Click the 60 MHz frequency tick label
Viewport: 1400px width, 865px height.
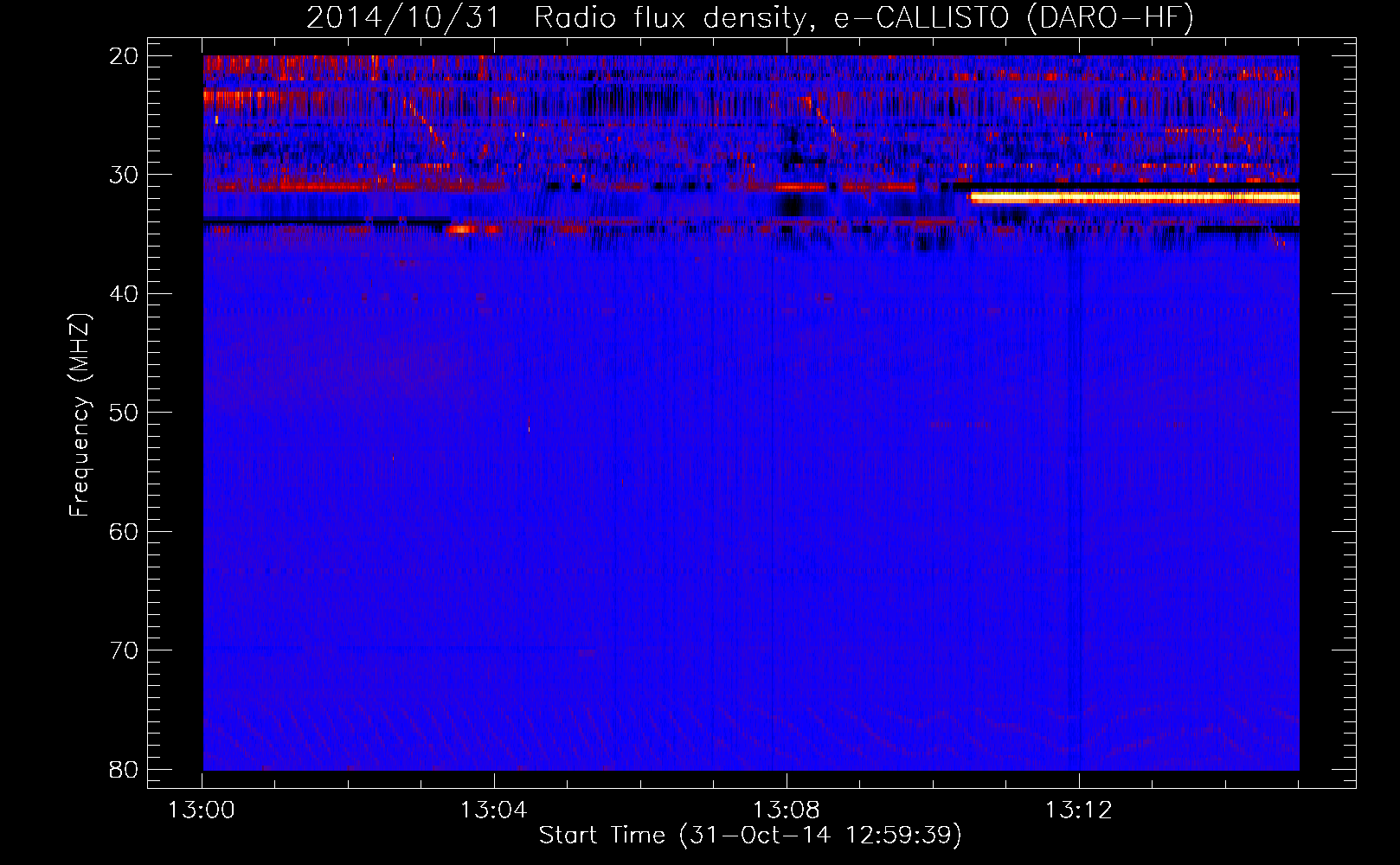(125, 531)
